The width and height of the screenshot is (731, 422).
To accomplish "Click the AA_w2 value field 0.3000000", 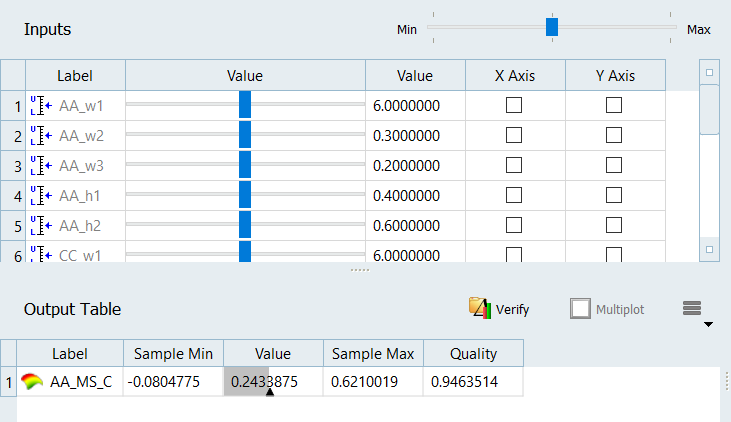I will click(x=415, y=136).
